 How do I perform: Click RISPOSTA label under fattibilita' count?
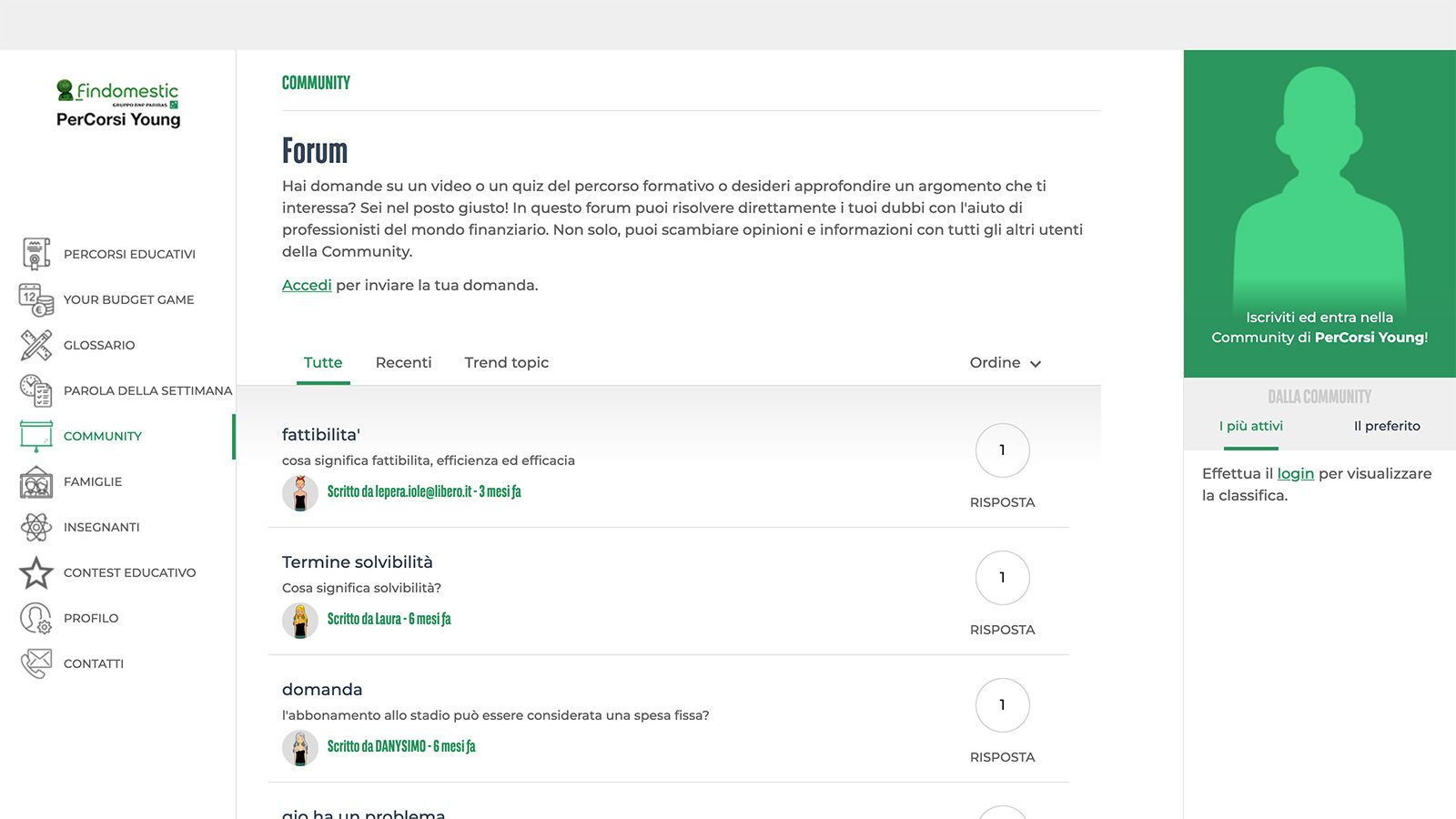click(1002, 502)
